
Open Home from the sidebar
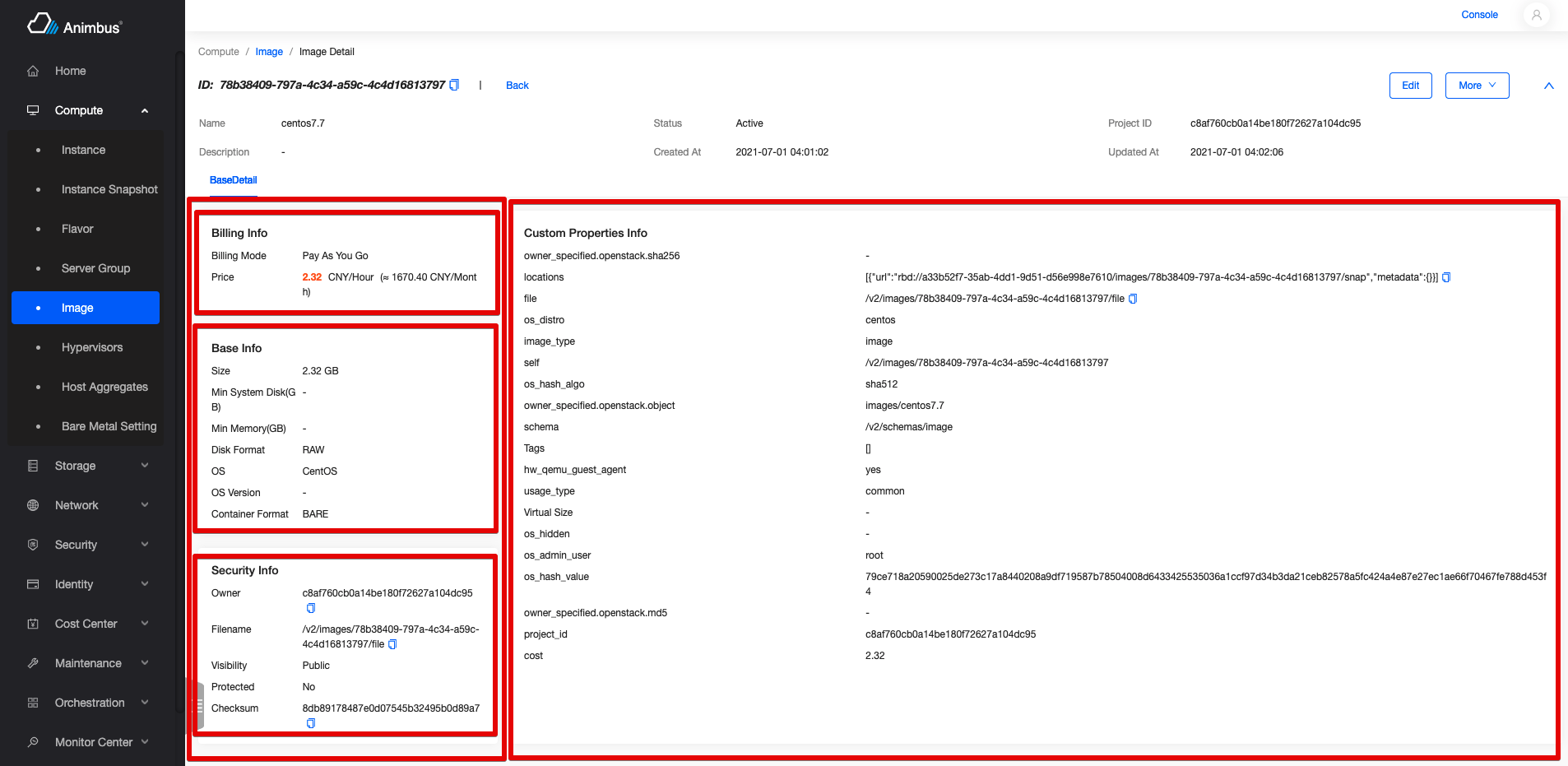point(70,71)
